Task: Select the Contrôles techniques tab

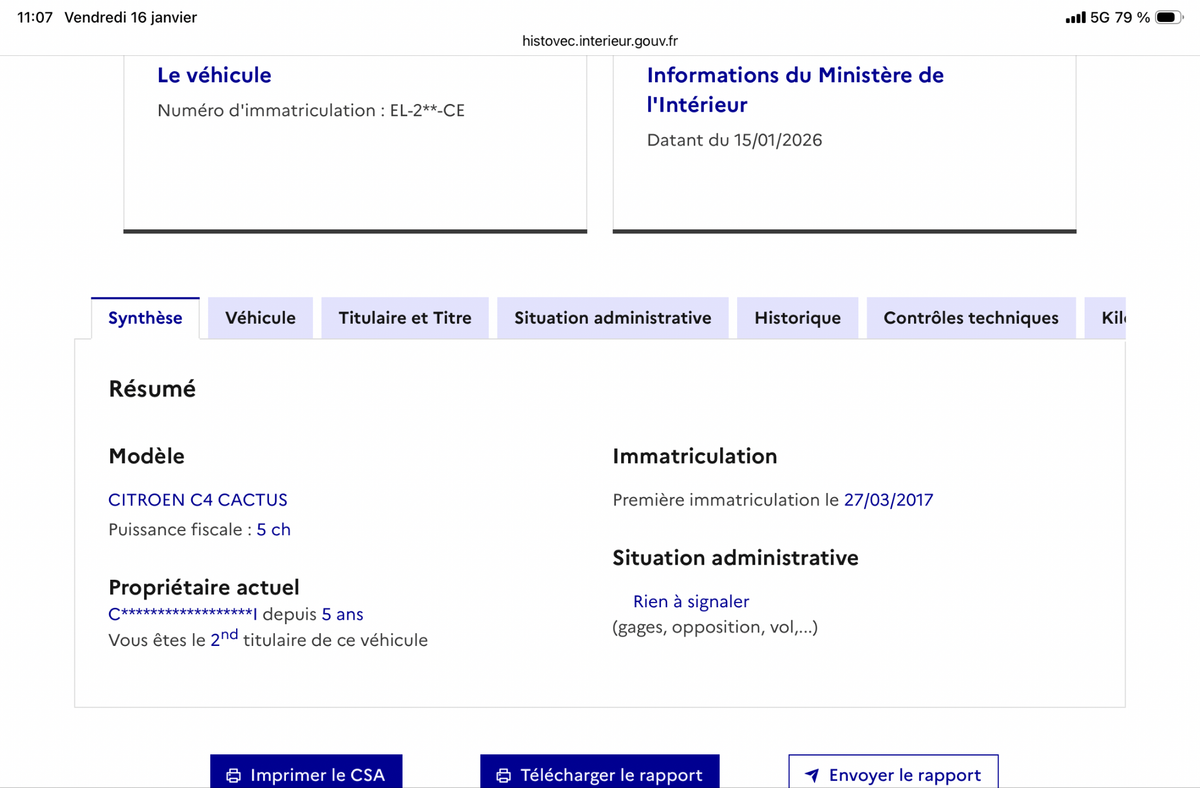Action: click(970, 317)
